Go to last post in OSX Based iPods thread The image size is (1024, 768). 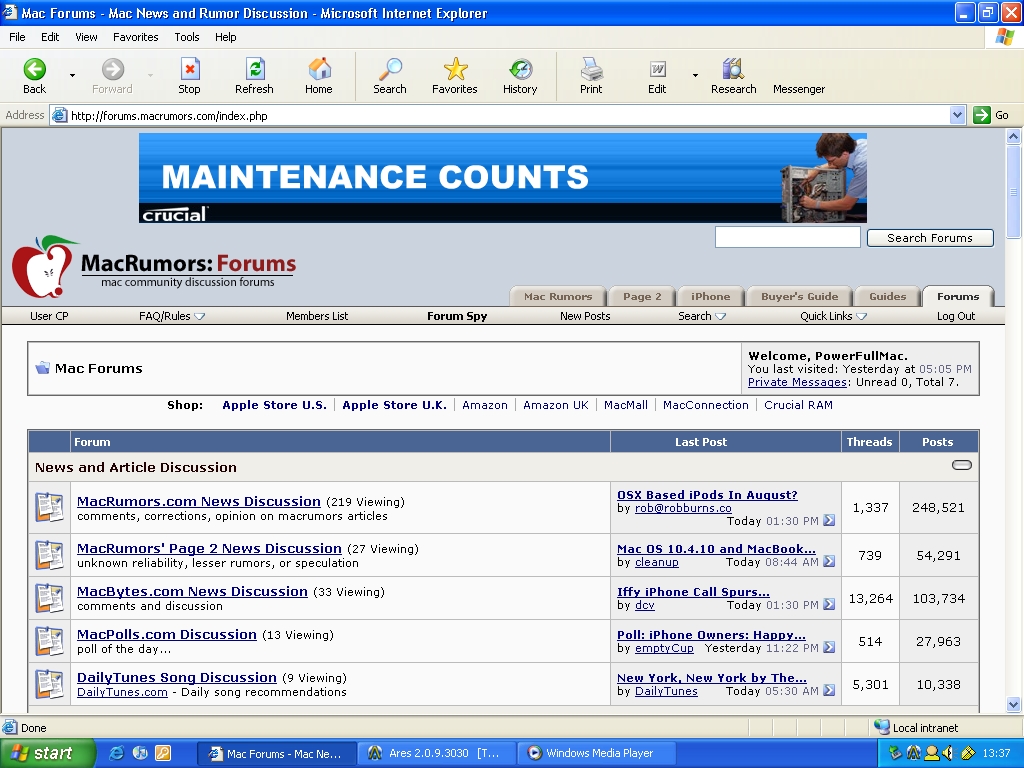coord(829,520)
